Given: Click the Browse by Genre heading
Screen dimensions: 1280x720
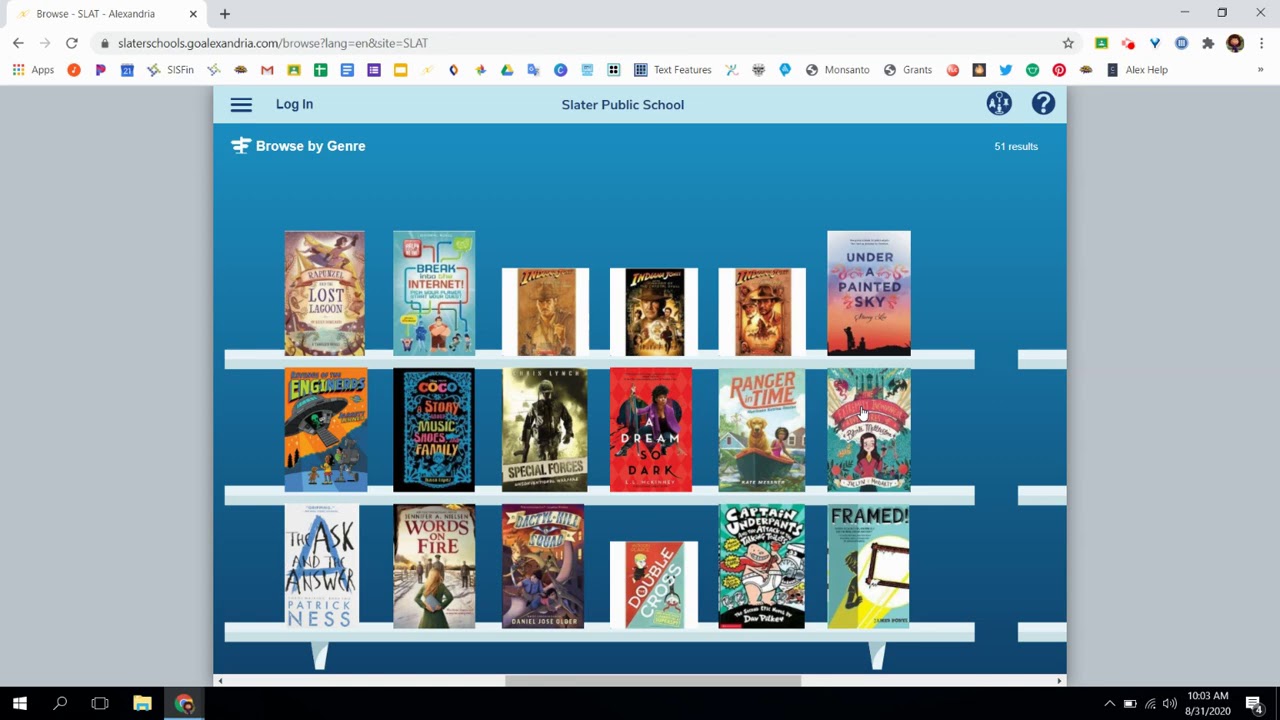Looking at the screenshot, I should 310,146.
